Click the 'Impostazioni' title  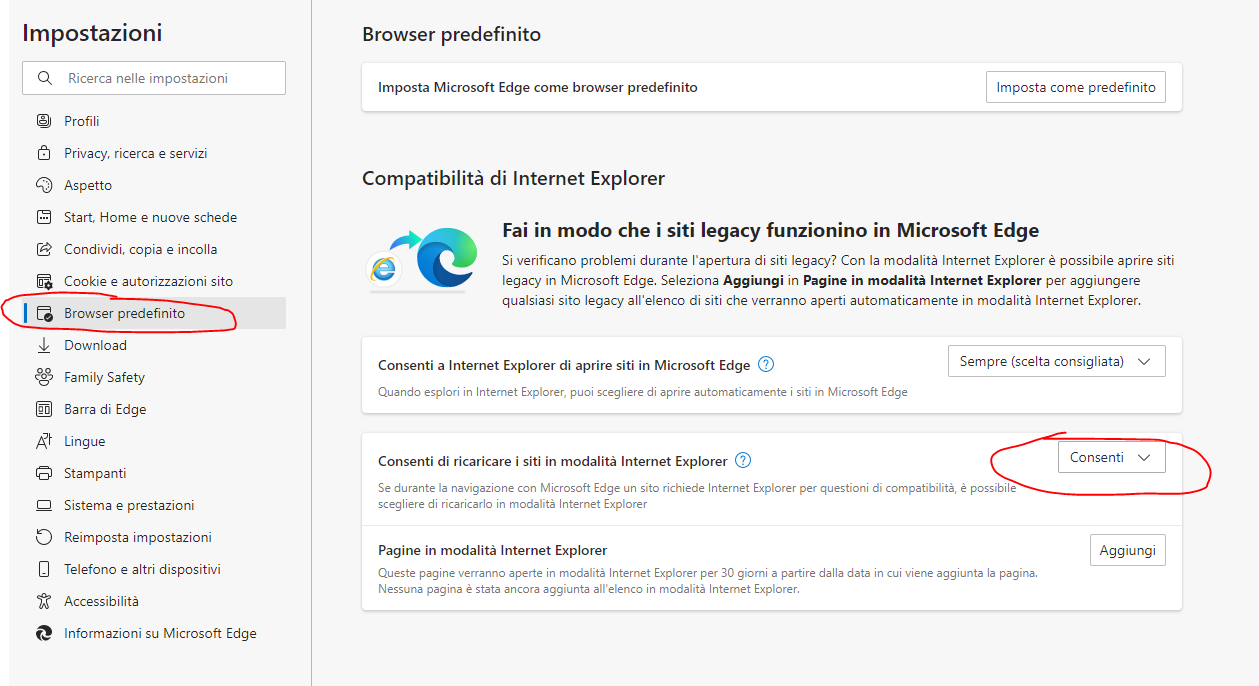[92, 33]
